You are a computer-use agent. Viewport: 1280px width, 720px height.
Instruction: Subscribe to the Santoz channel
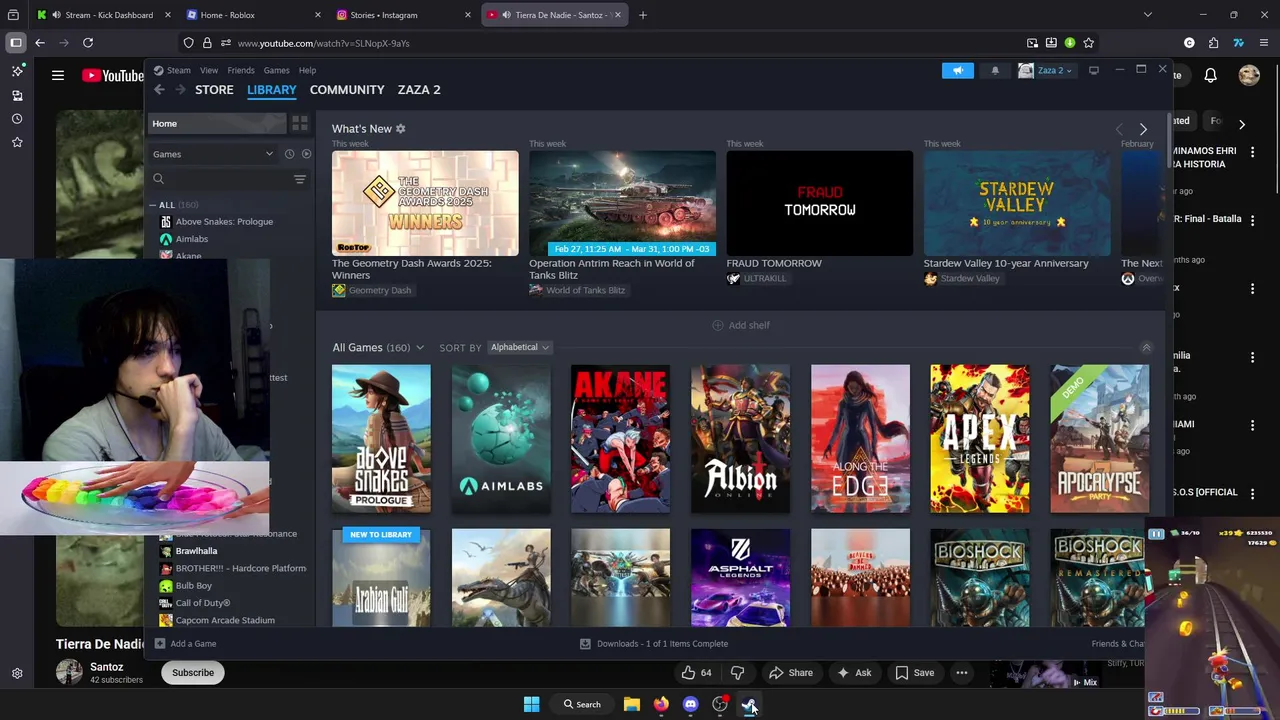coord(193,673)
